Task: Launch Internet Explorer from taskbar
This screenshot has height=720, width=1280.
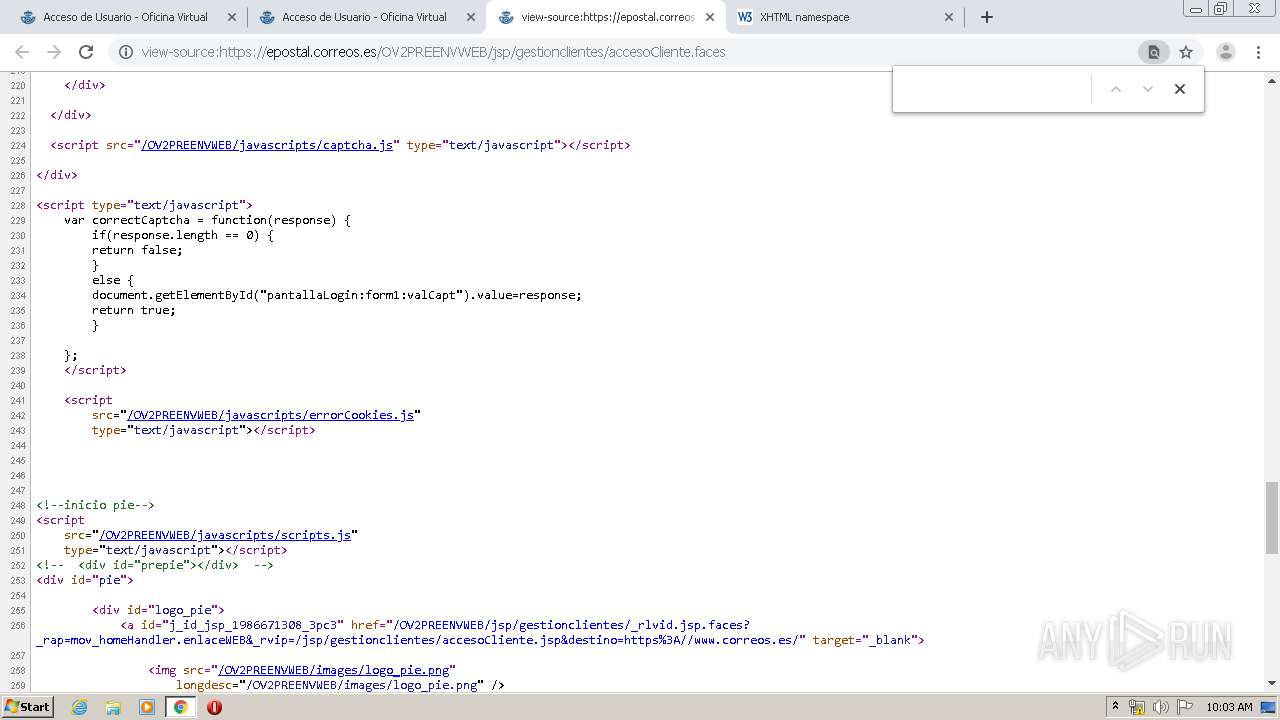Action: tap(79, 707)
